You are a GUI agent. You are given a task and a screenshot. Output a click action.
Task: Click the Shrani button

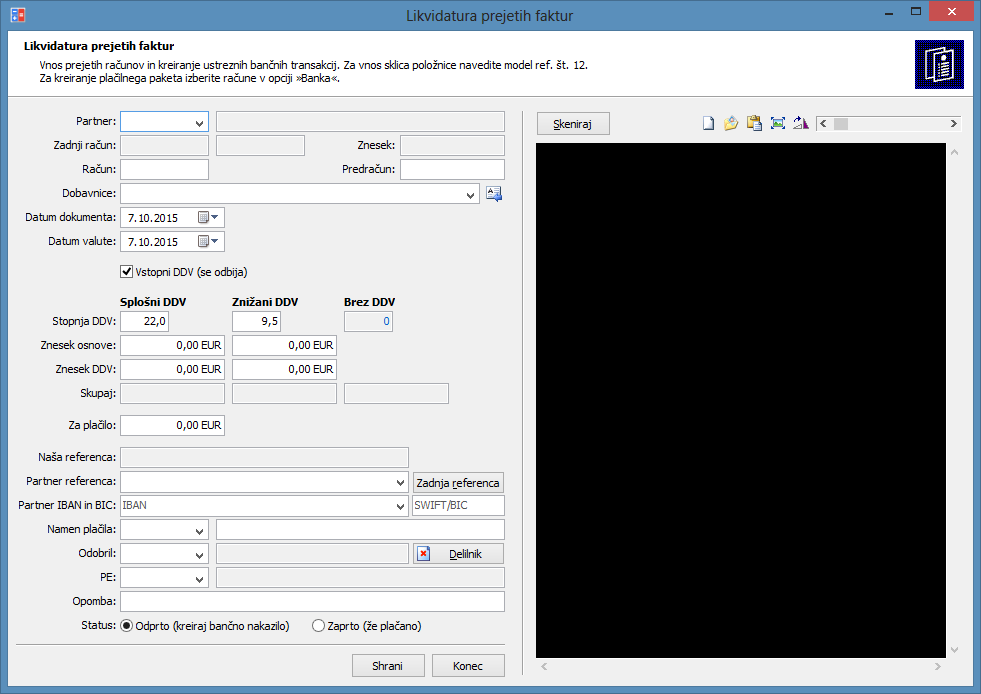click(387, 666)
